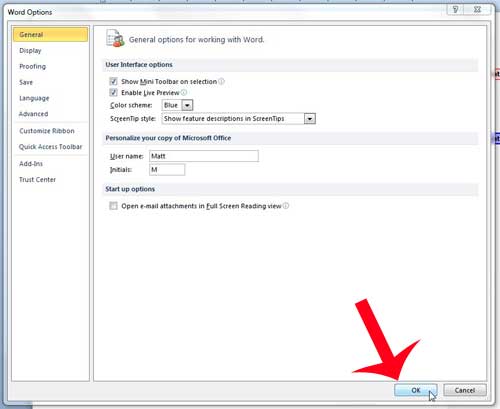Click the info icon next to Live Preview
The width and height of the screenshot is (500, 409).
pos(184,93)
